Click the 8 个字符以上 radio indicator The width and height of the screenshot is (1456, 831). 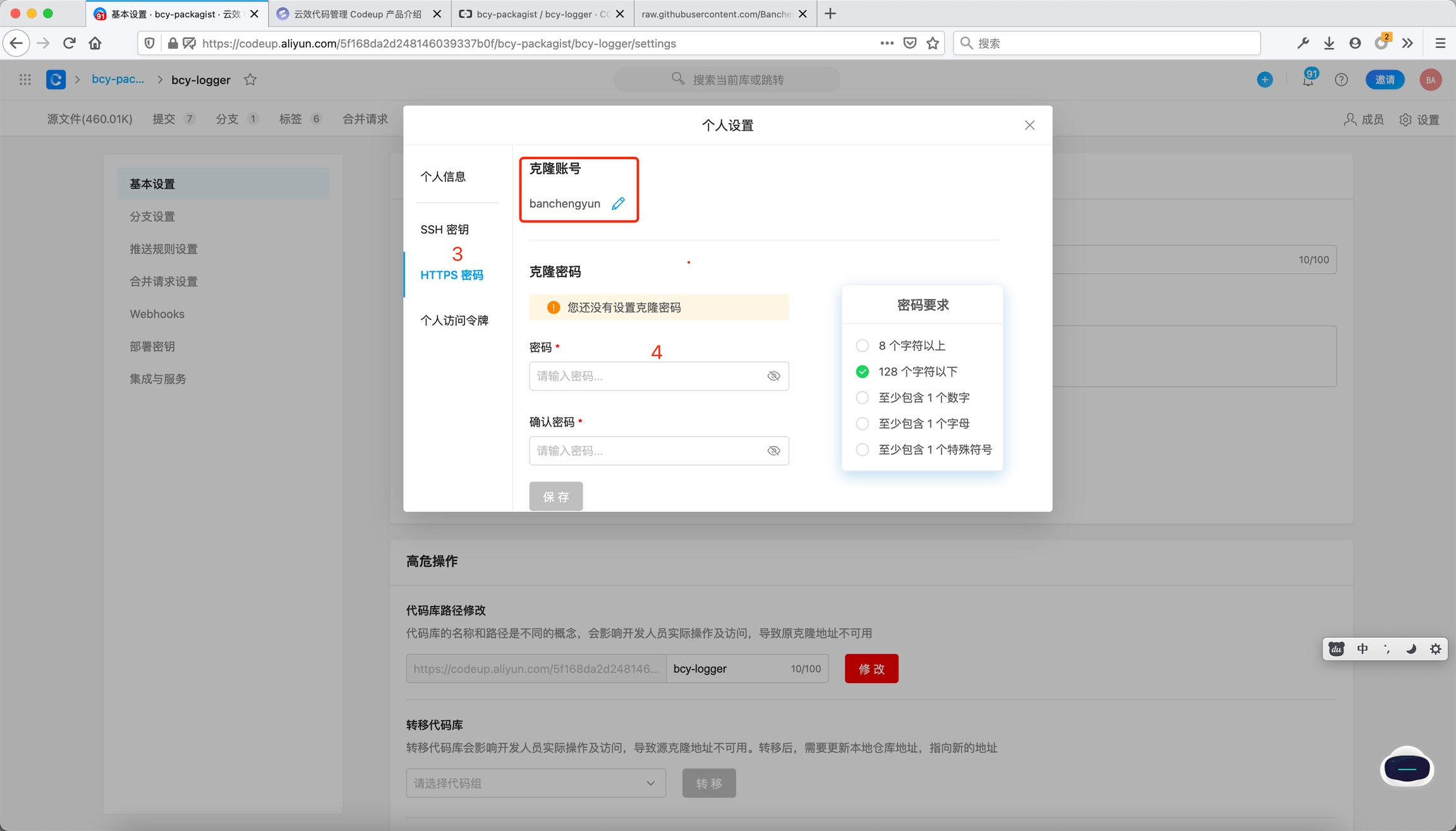click(x=862, y=346)
